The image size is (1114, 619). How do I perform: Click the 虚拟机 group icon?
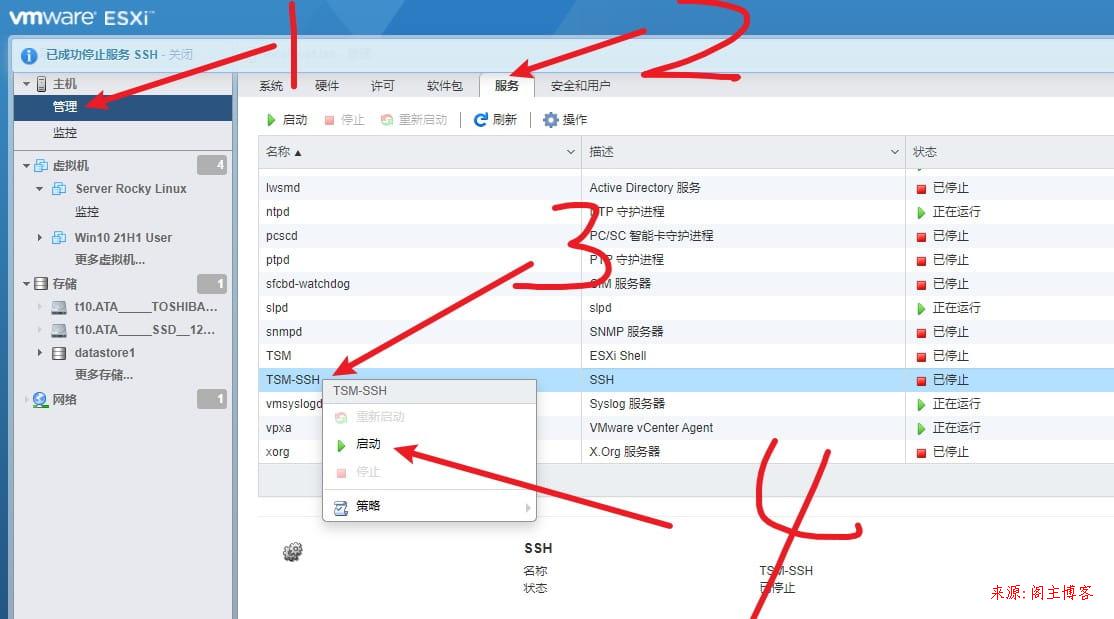click(x=41, y=166)
